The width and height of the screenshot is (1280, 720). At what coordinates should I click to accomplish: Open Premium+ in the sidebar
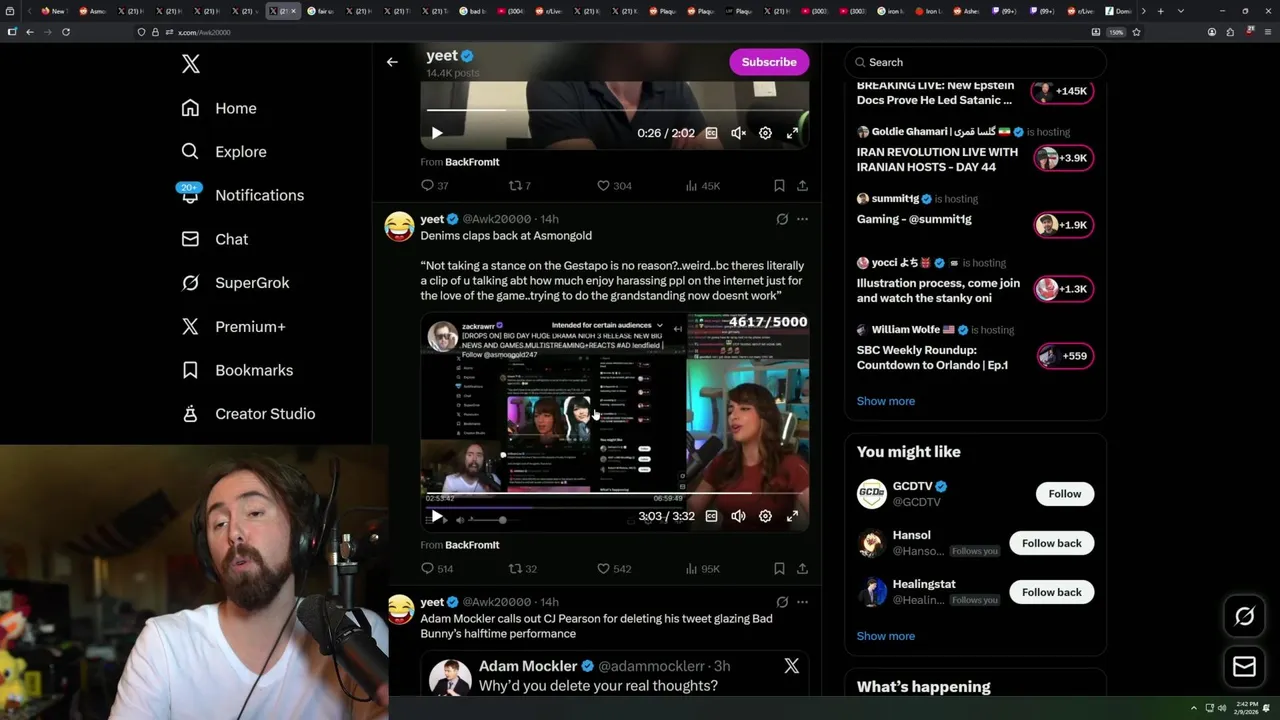[233, 326]
